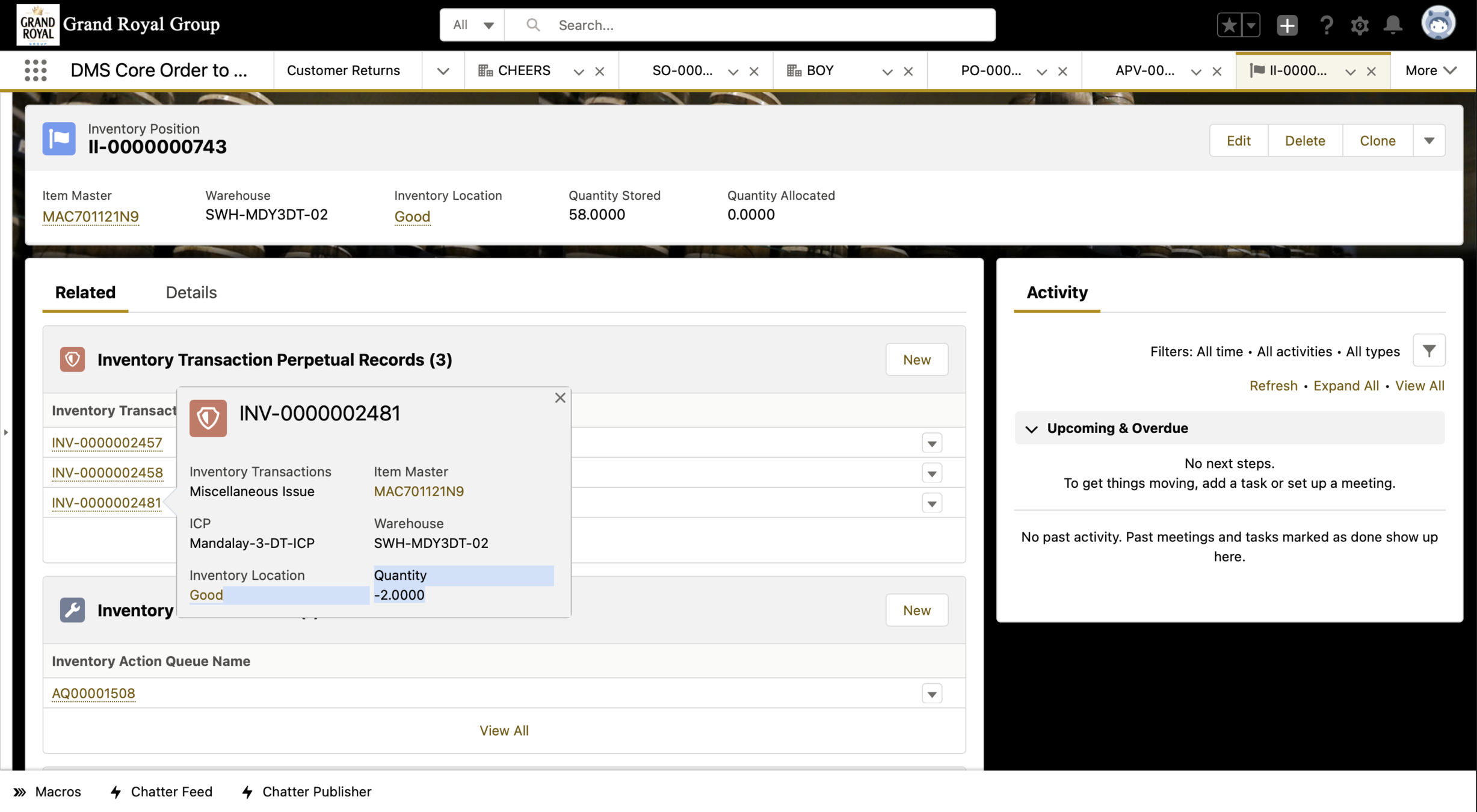Open the Help question mark icon
The width and height of the screenshot is (1477, 812).
[1326, 25]
